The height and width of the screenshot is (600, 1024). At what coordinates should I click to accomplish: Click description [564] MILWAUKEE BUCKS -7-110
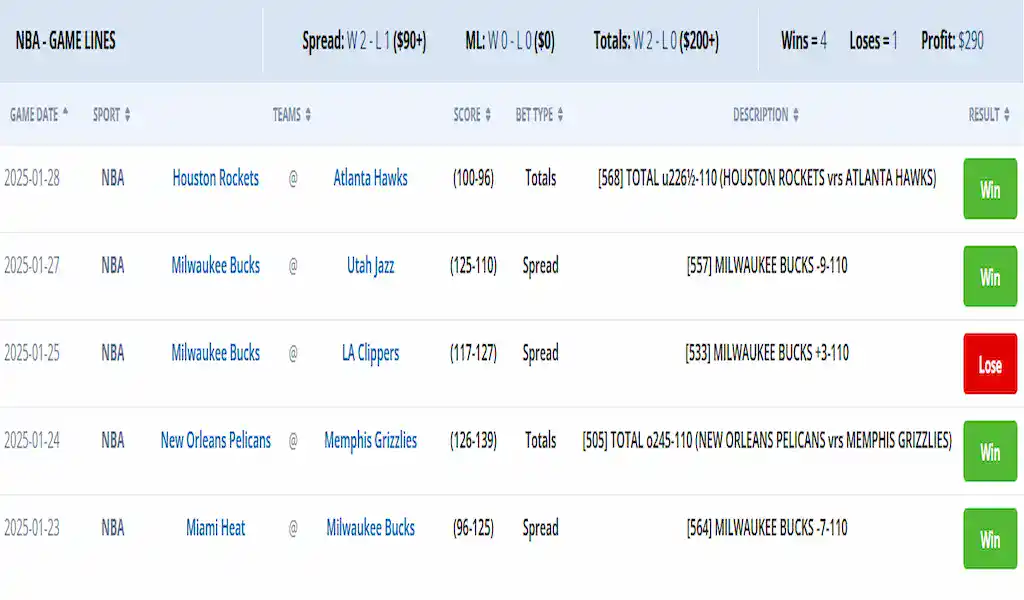tap(767, 528)
